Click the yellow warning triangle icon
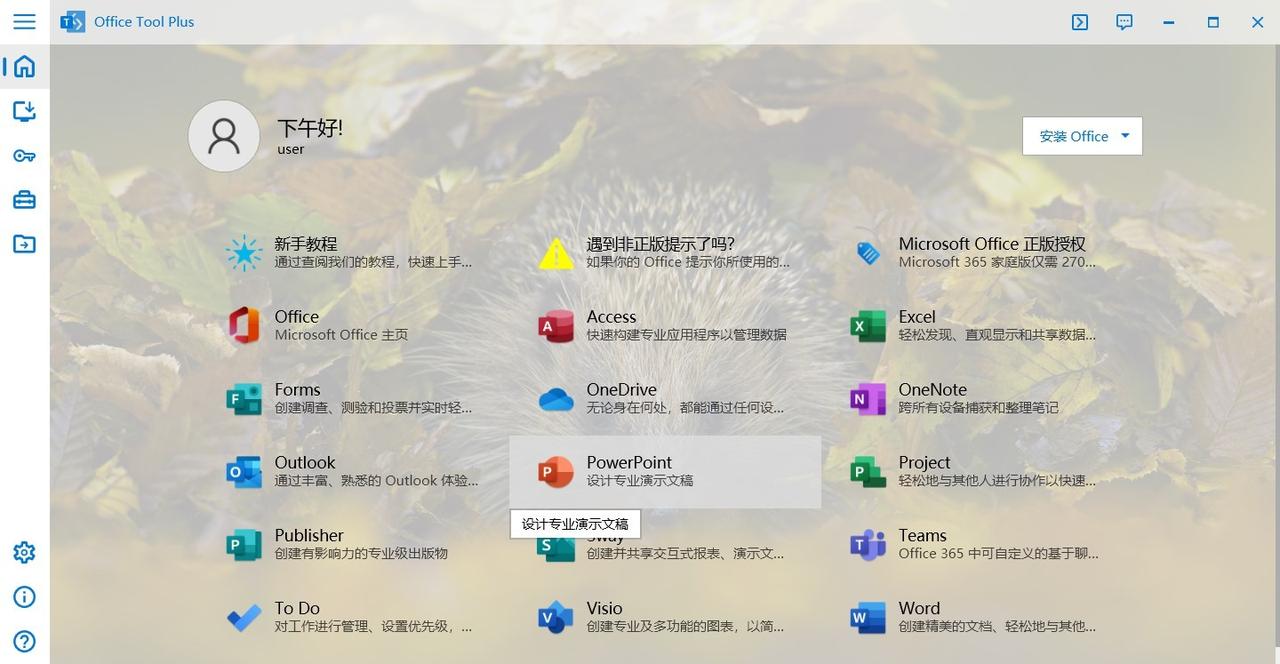1280x664 pixels. 556,253
